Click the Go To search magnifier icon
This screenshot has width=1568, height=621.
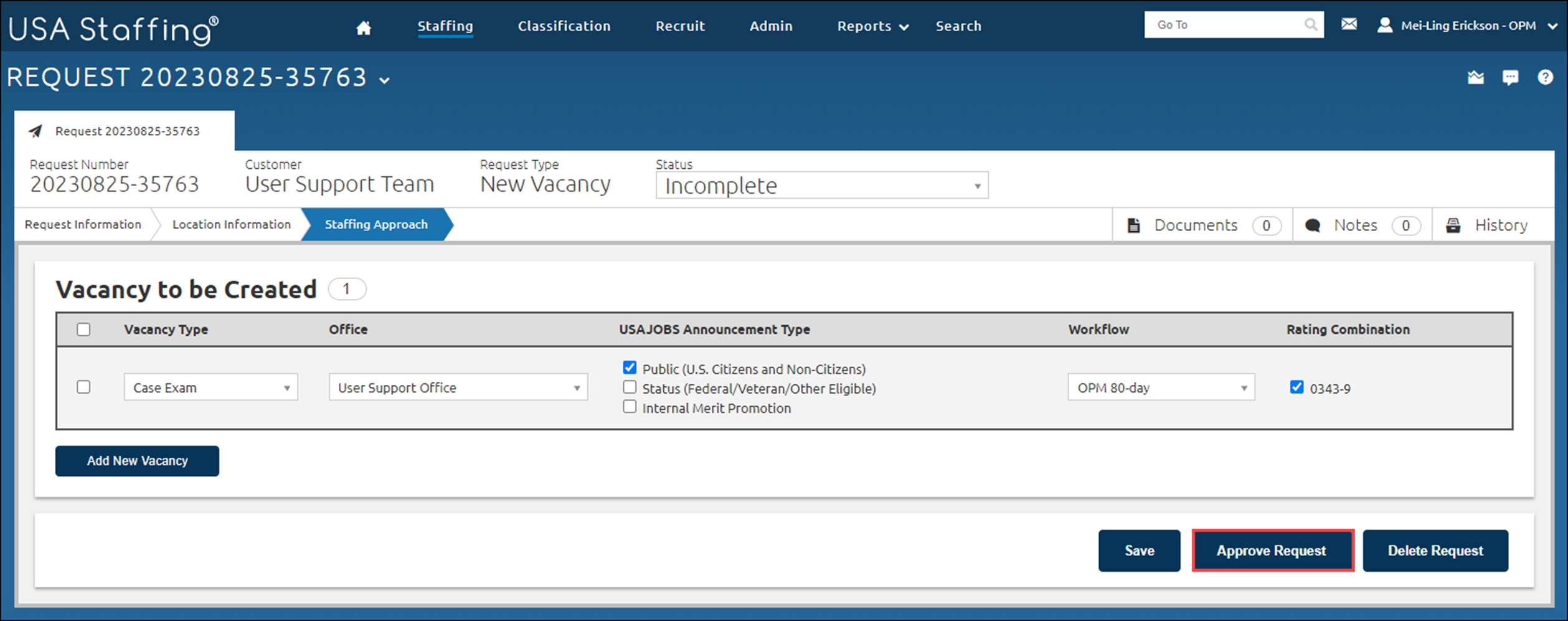1310,25
